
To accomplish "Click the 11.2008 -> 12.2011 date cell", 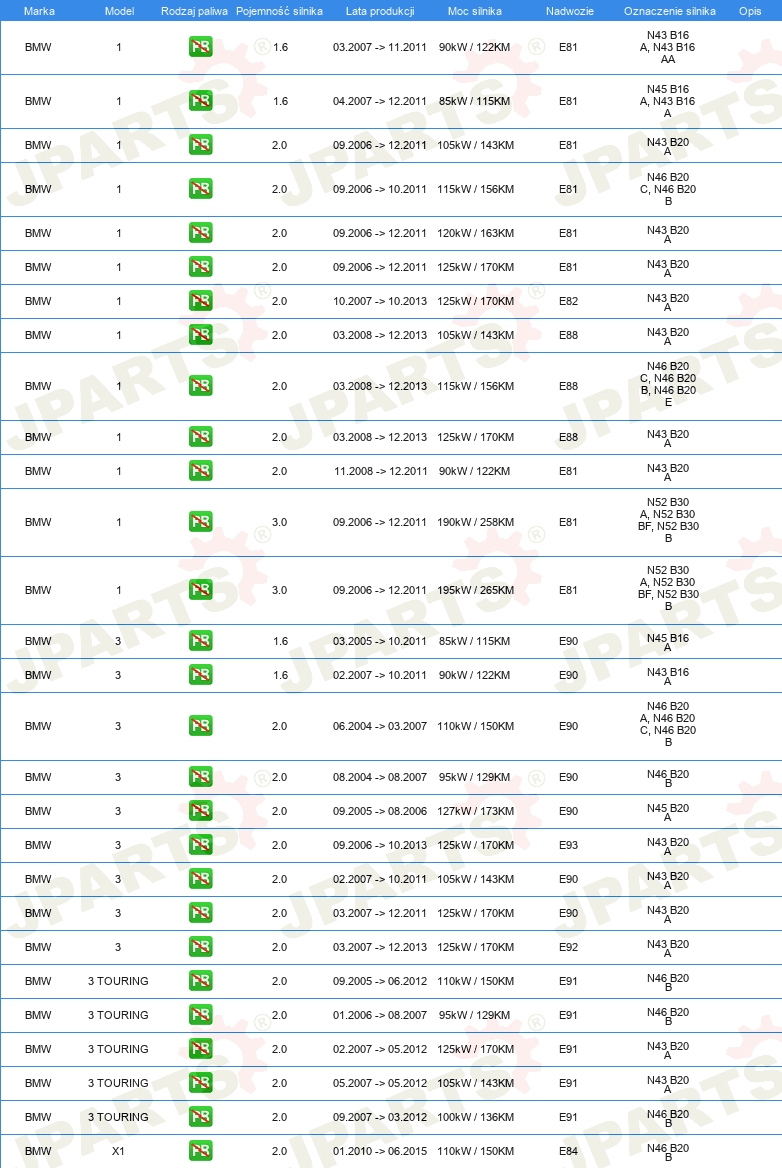I will tap(381, 471).
